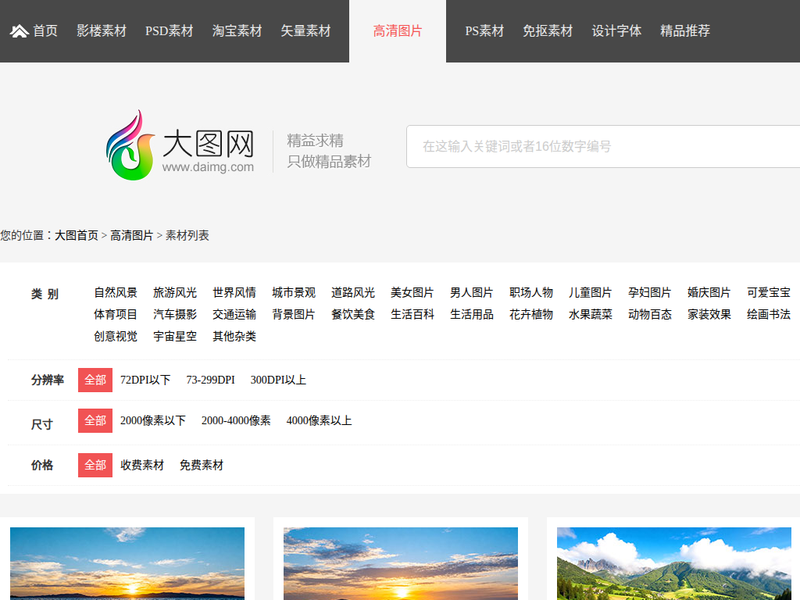Select the 美女图片 category
This screenshot has width=800, height=600.
click(412, 293)
